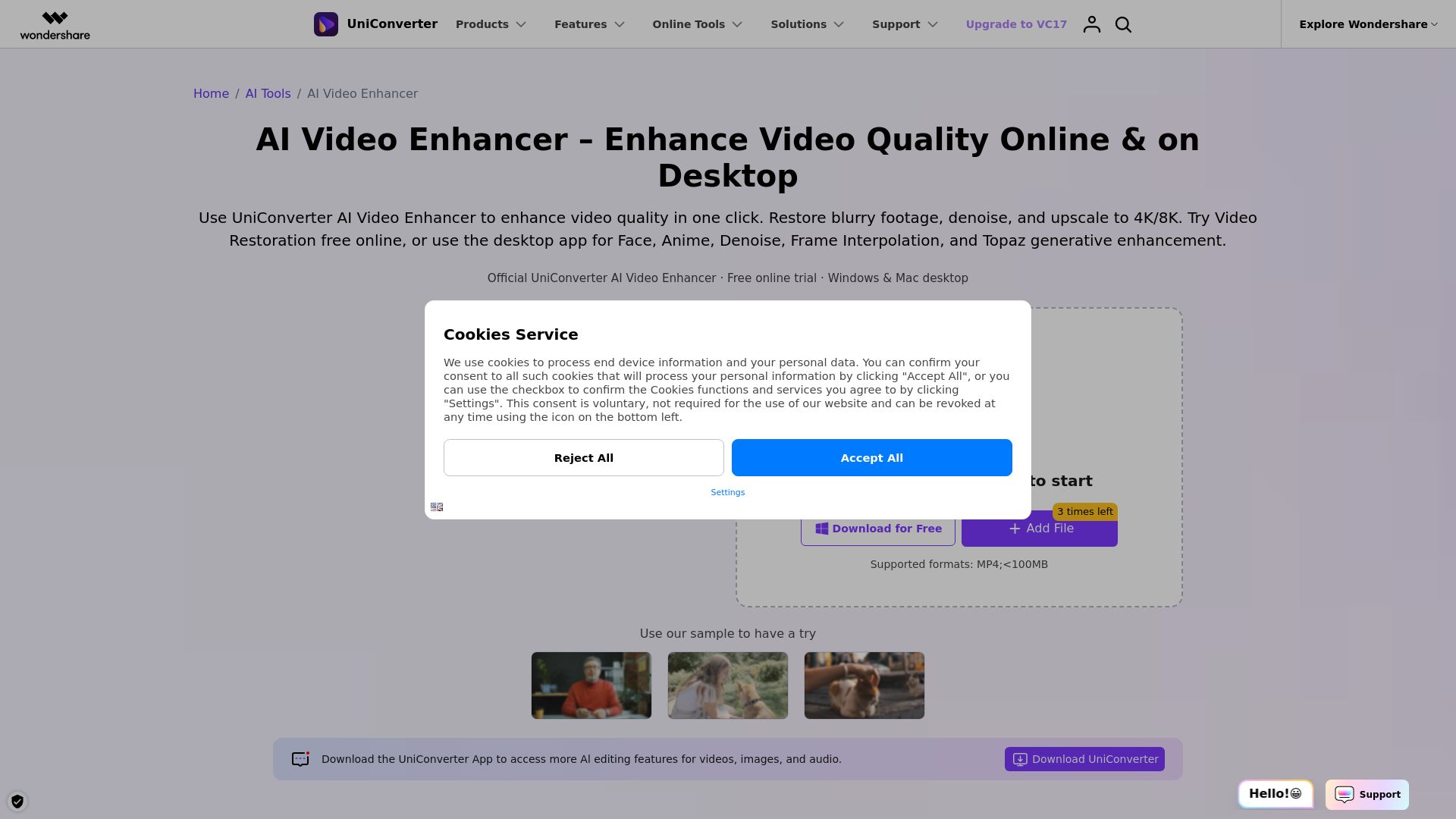This screenshot has height=819, width=1456.
Task: Click Download UniConverter button
Action: pos(1084,759)
